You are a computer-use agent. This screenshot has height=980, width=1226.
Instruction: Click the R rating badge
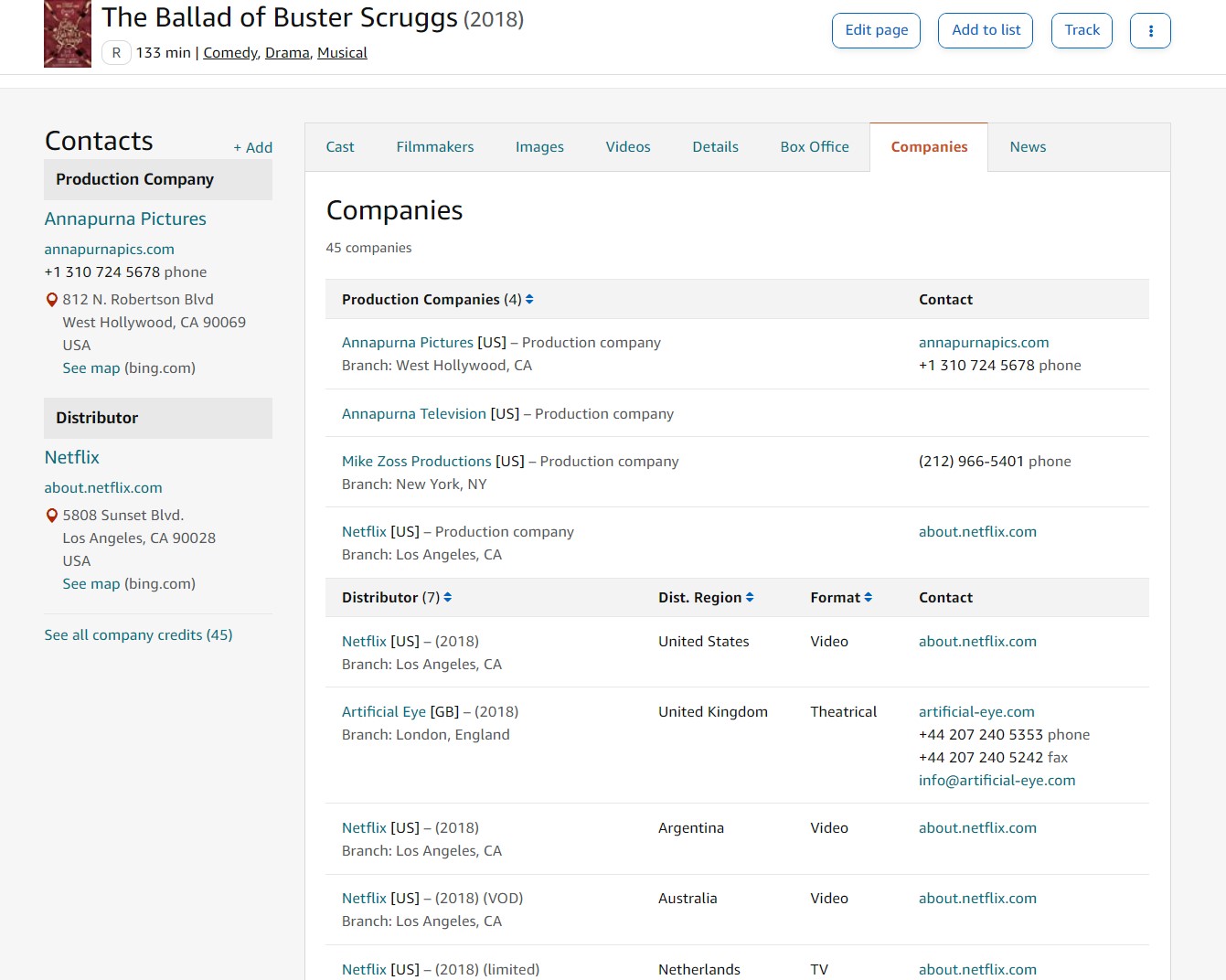point(116,53)
